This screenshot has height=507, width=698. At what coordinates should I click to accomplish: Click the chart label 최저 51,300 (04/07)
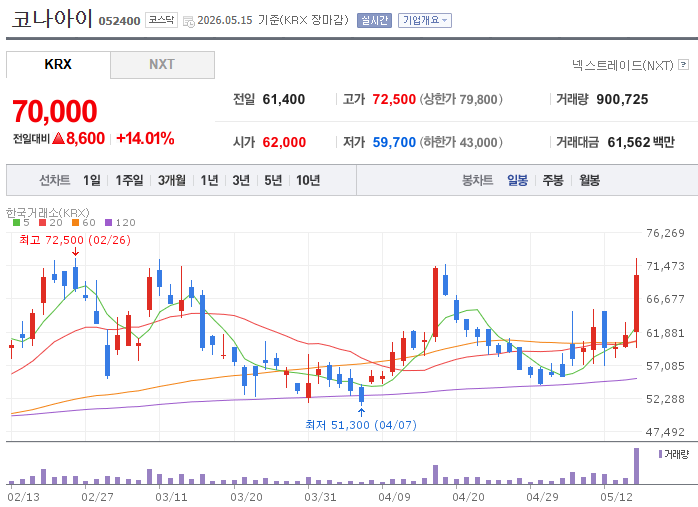361,425
